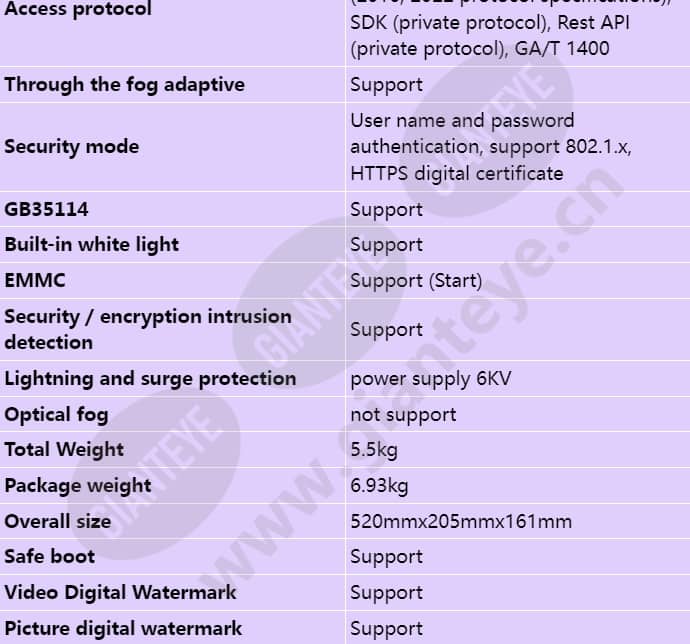Viewport: 690px width, 644px height.
Task: Click the "Video Digital Watermark" label
Action: (x=120, y=592)
